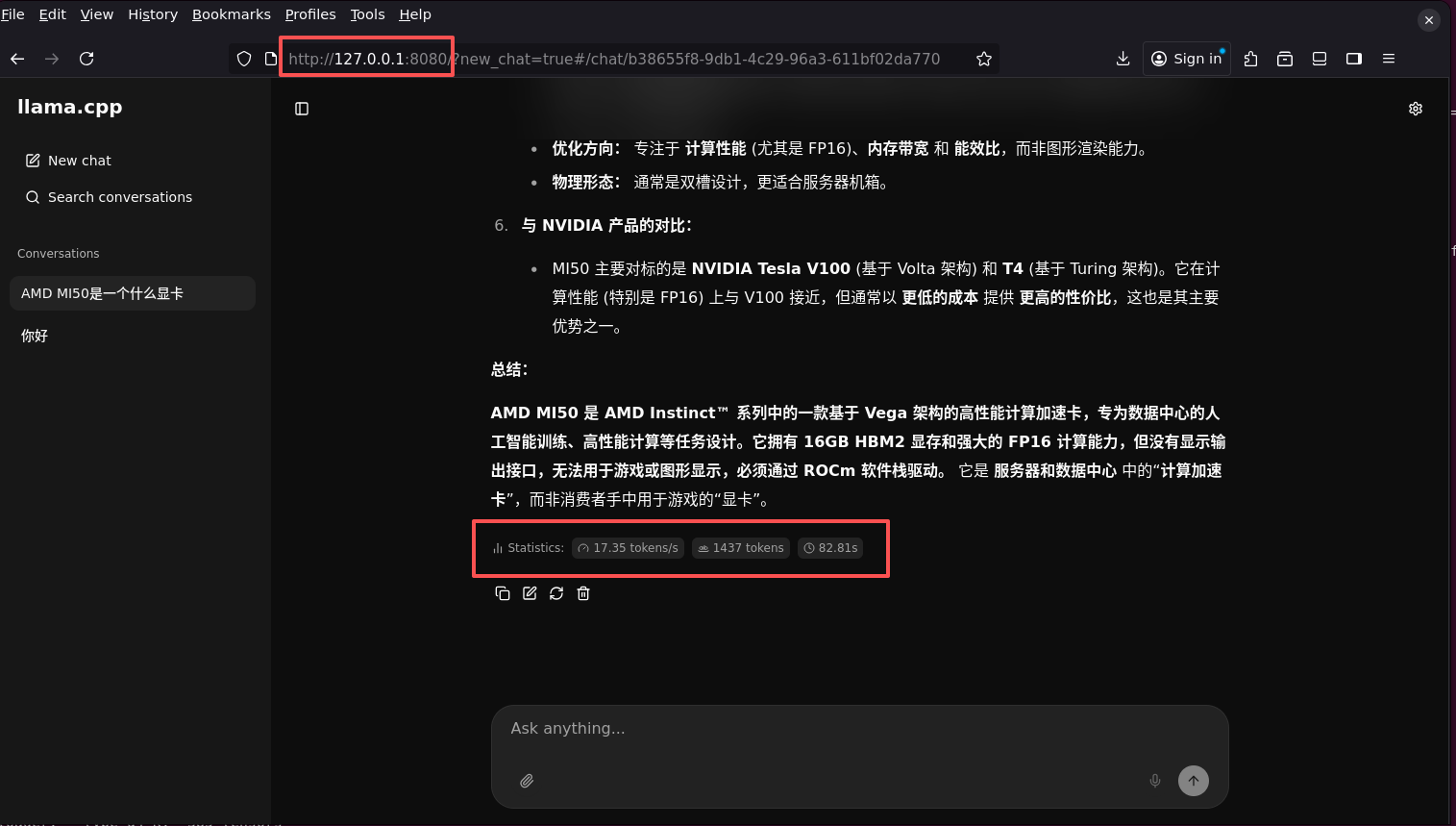The image size is (1456, 826).
Task: Copy the assistant's response message
Action: 503,593
